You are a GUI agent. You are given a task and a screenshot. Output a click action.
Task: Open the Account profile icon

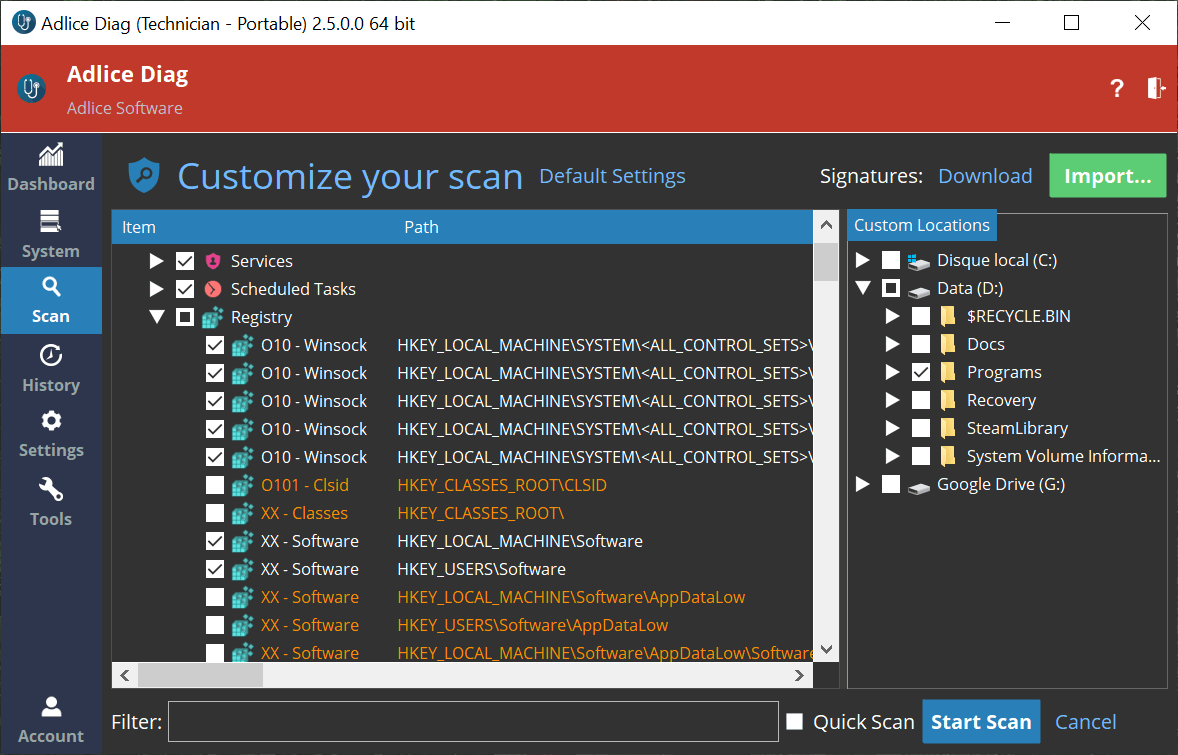pyautogui.click(x=50, y=708)
